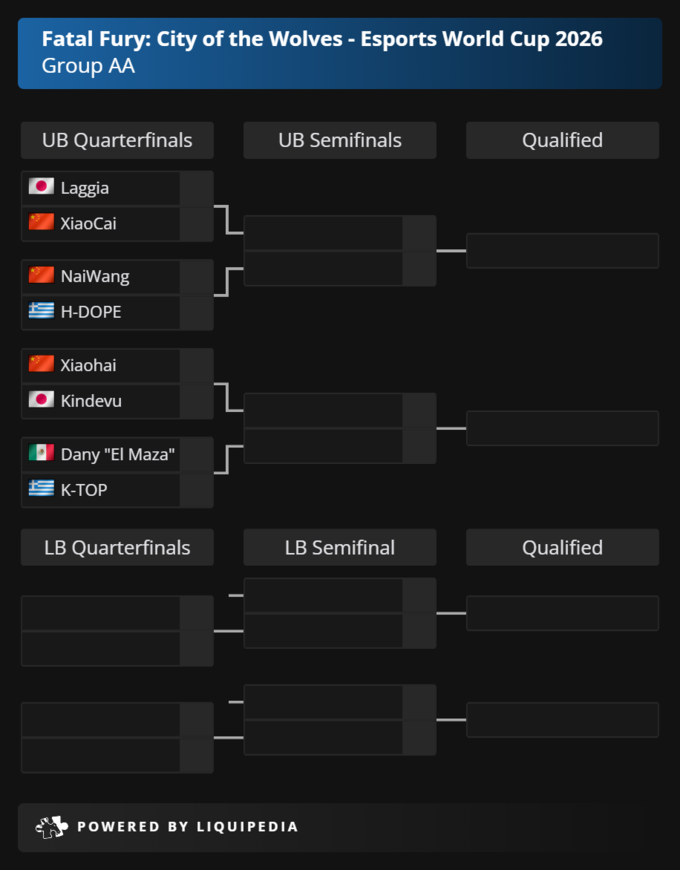Click the Liquipedia puzzle logo icon
Screen dimensions: 680x870
(x=52, y=827)
